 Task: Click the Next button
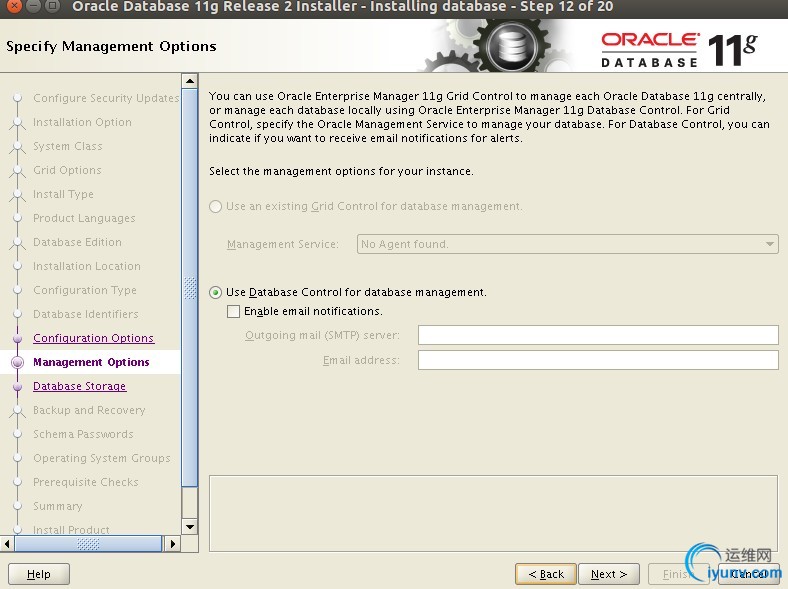coord(609,574)
